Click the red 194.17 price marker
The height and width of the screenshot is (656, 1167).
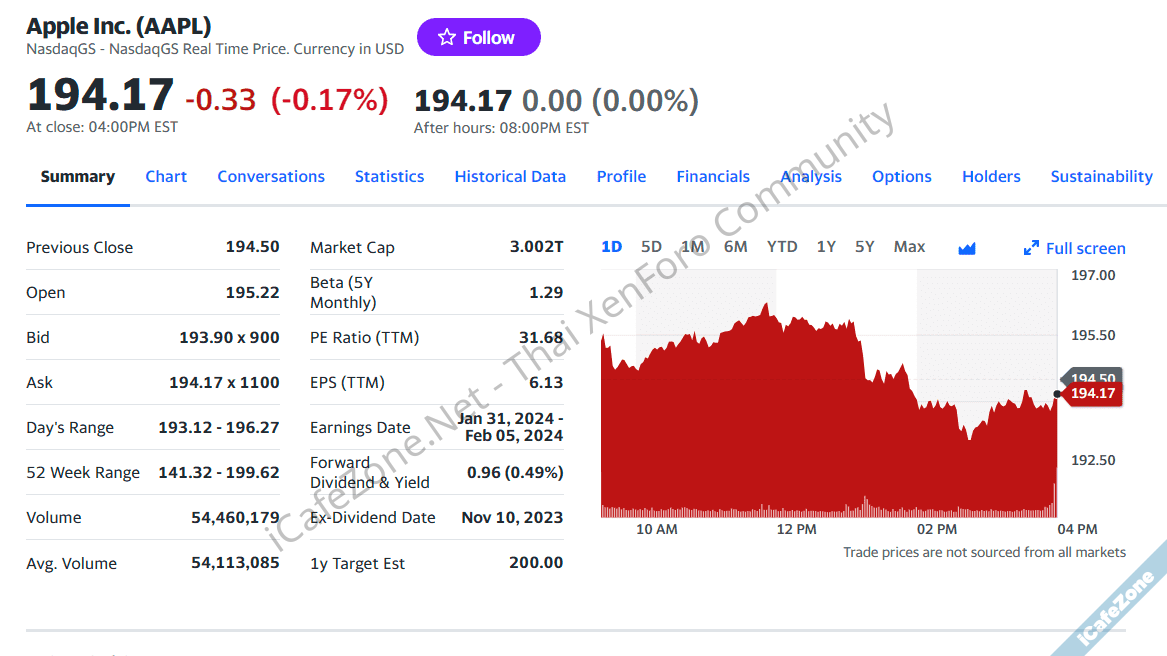[x=1092, y=394]
